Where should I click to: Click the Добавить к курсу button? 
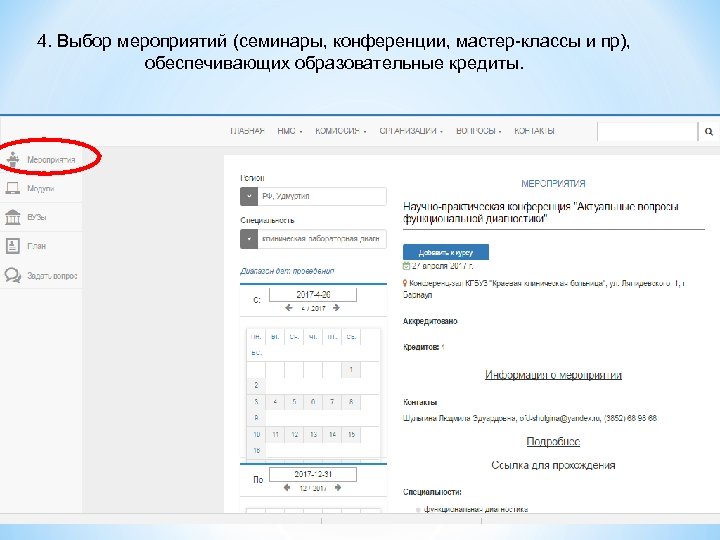pyautogui.click(x=446, y=252)
